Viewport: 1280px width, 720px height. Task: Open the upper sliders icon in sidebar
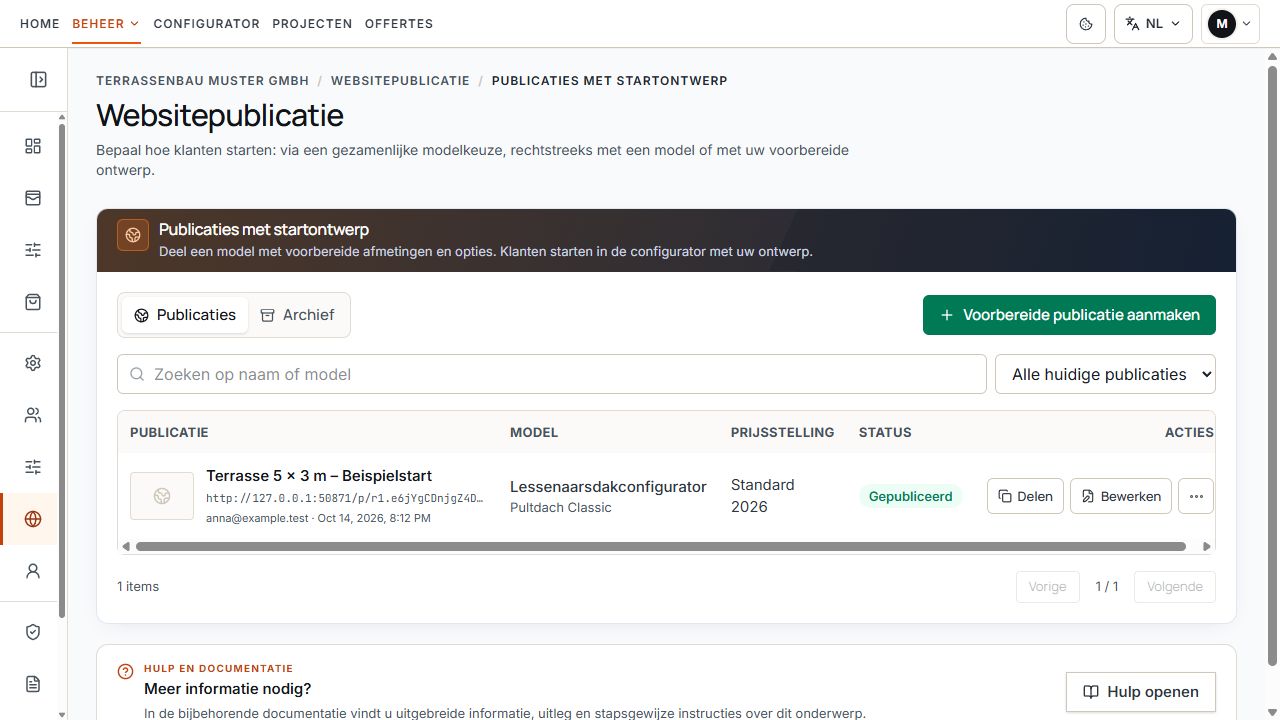[x=33, y=250]
